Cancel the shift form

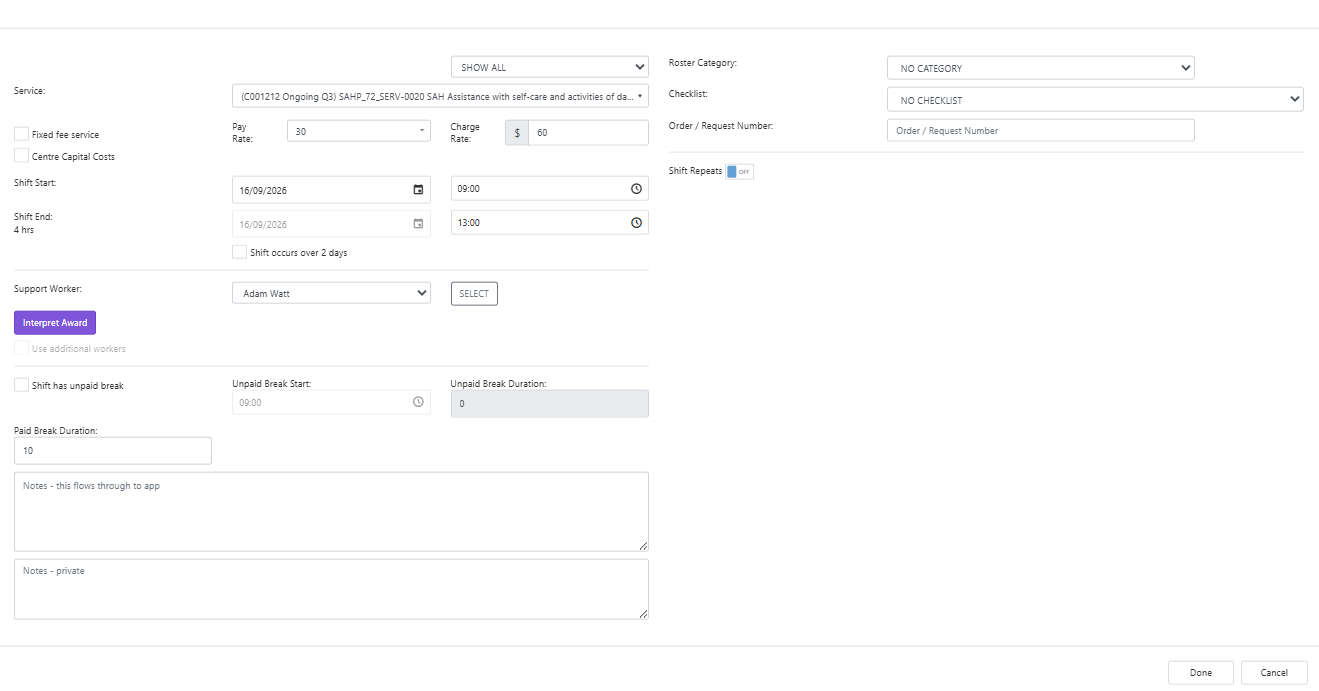click(1274, 673)
